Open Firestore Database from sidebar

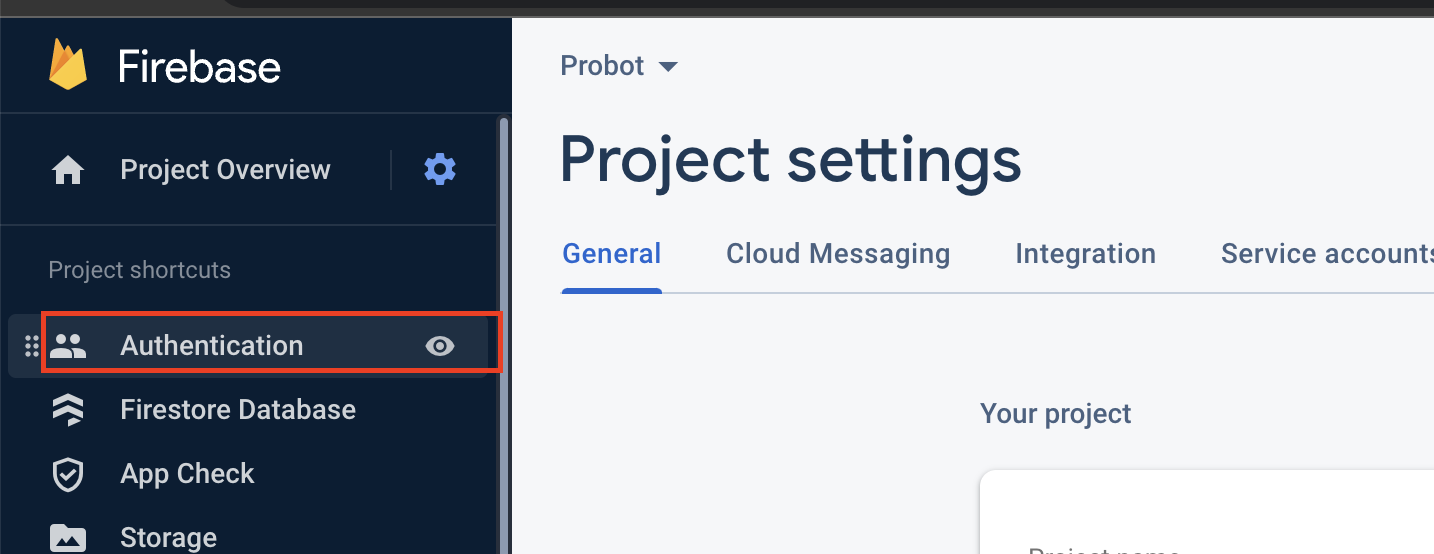point(238,410)
